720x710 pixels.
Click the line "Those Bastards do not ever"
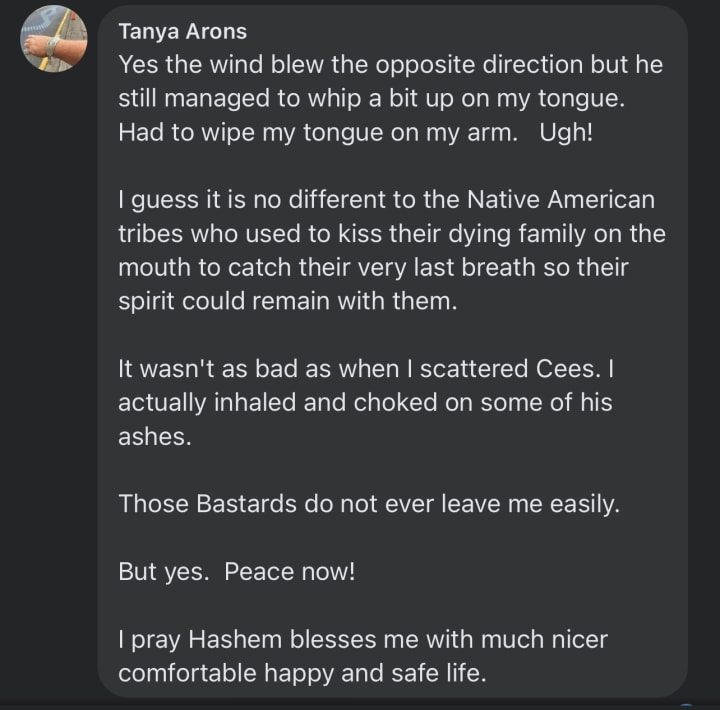[x=369, y=504]
